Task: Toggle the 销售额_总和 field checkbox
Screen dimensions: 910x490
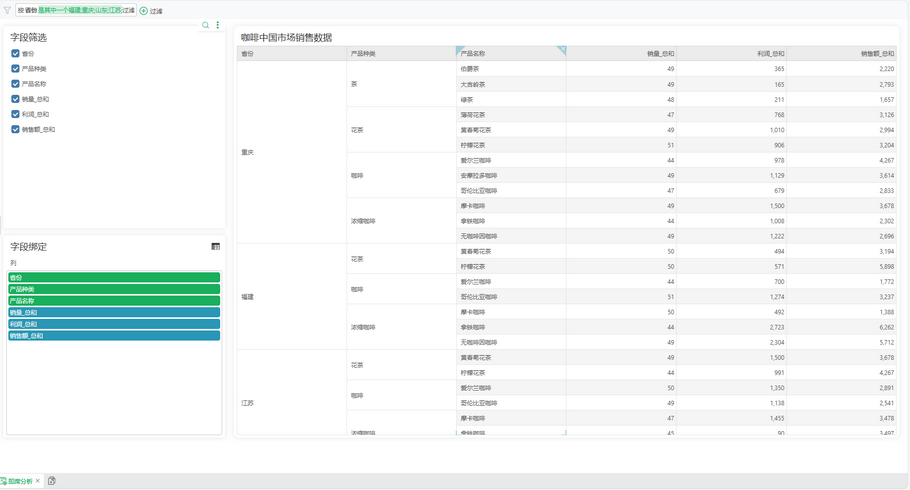Action: tap(15, 129)
